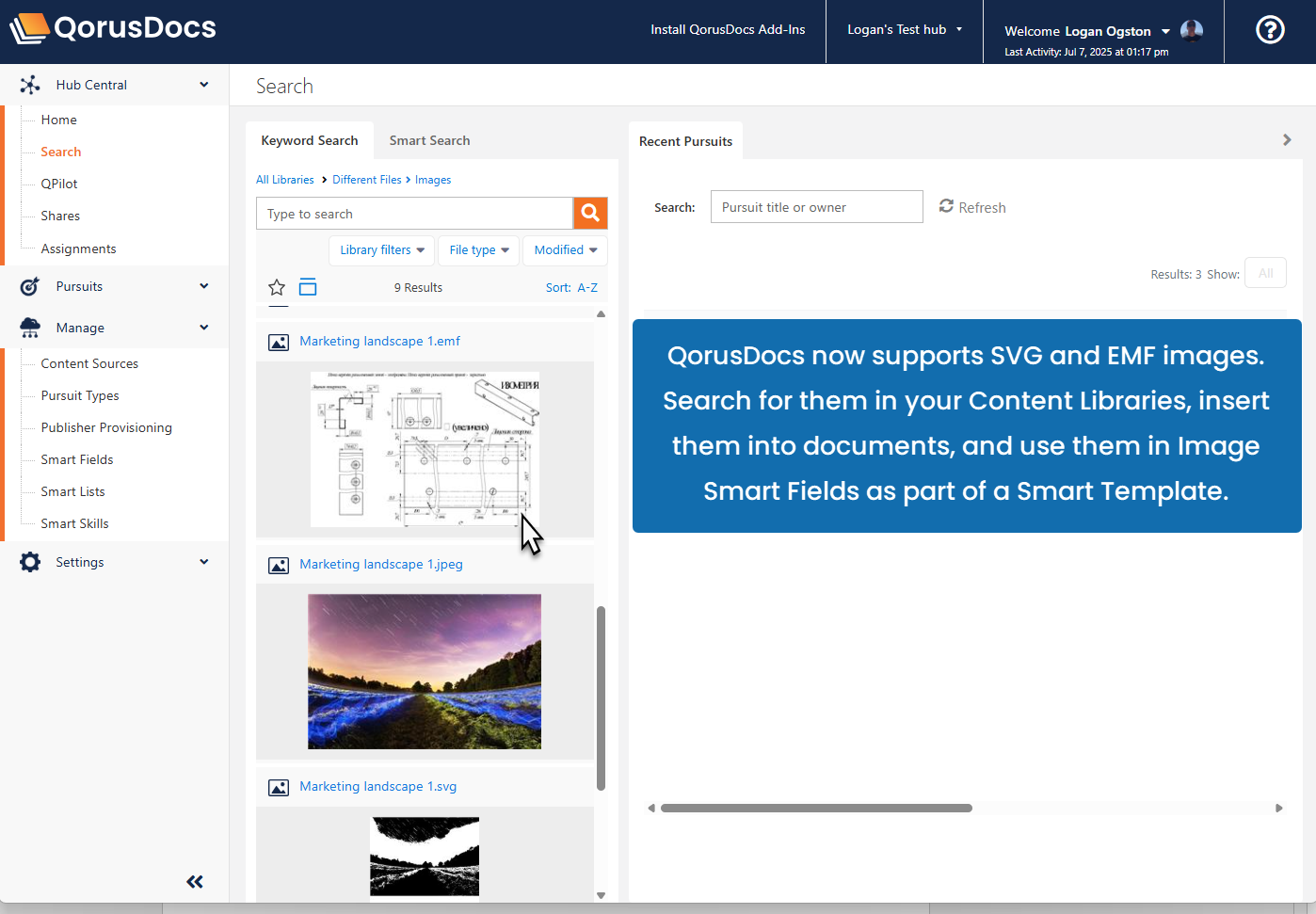1316x914 pixels.
Task: Collapse the Hub Central section
Action: [x=204, y=85]
